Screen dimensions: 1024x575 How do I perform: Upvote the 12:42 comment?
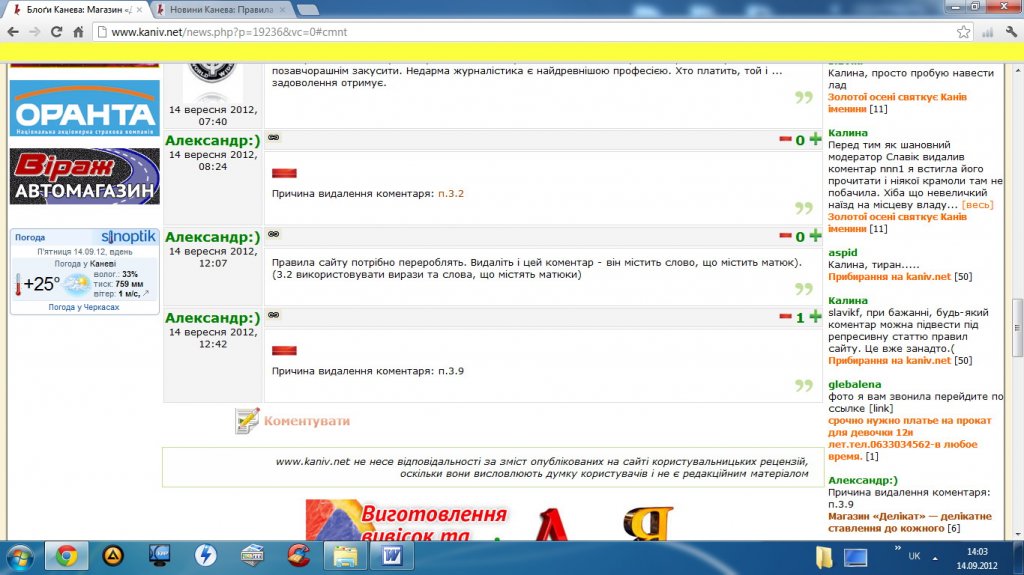(815, 316)
